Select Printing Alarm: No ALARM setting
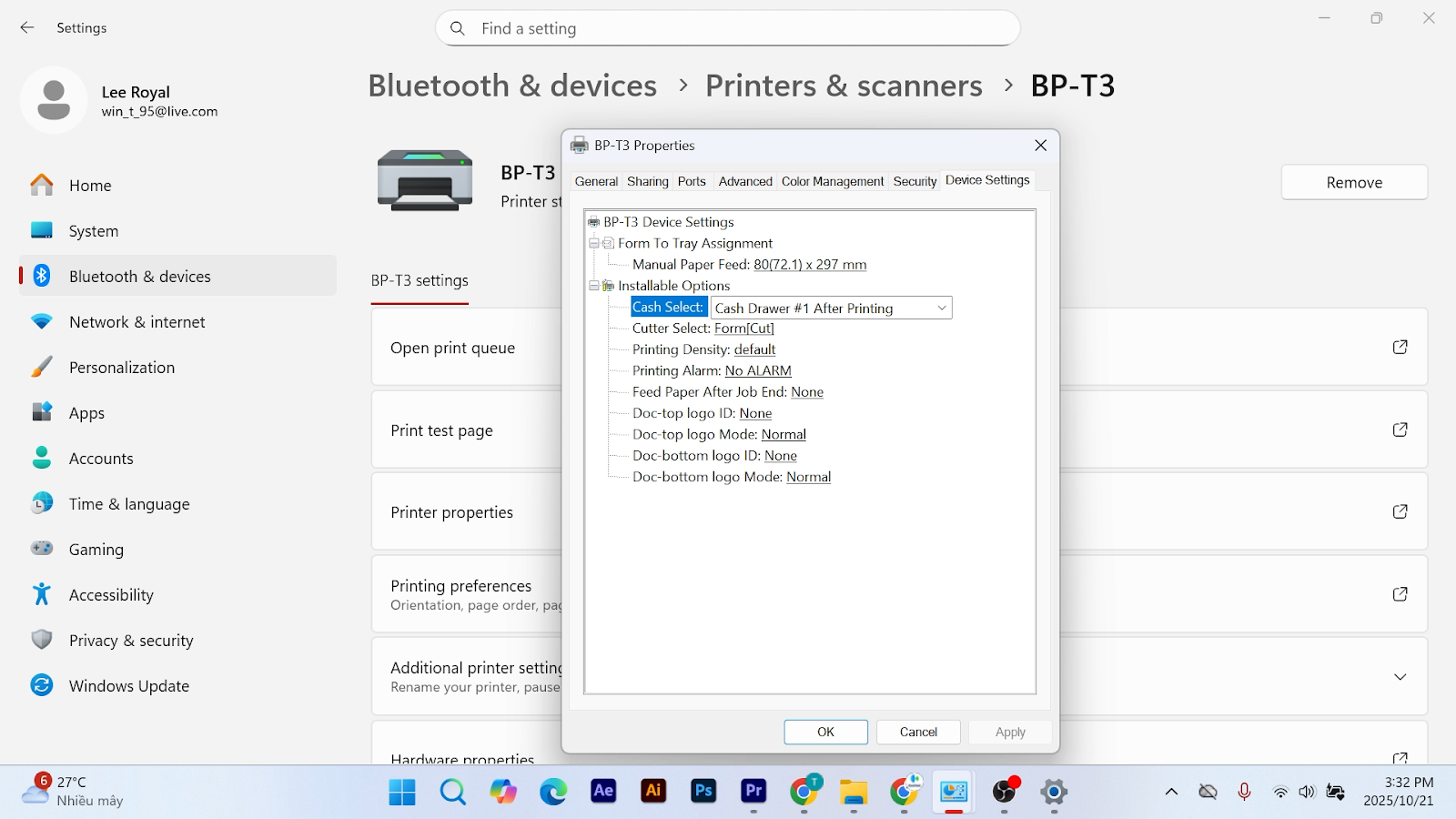This screenshot has width=1456, height=819. pyautogui.click(x=712, y=370)
